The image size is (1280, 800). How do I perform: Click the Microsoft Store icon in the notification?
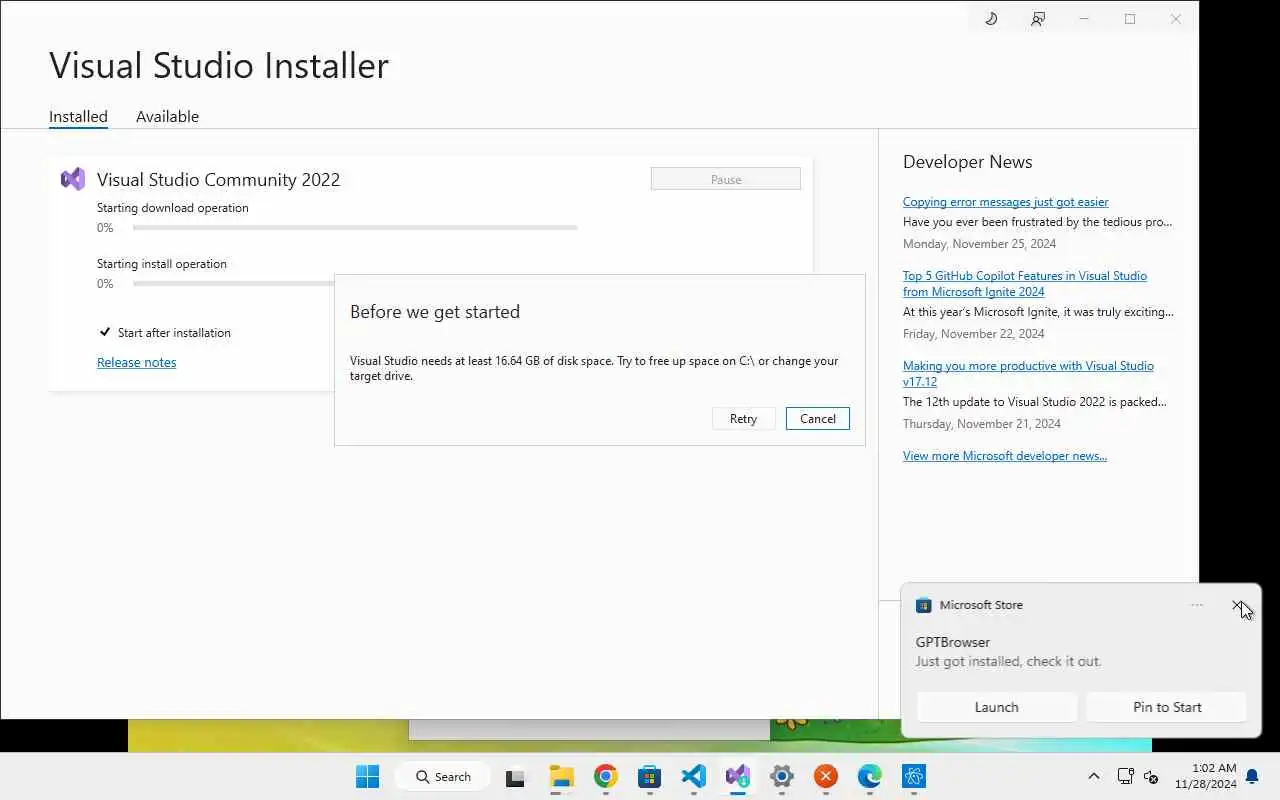pyautogui.click(x=924, y=605)
